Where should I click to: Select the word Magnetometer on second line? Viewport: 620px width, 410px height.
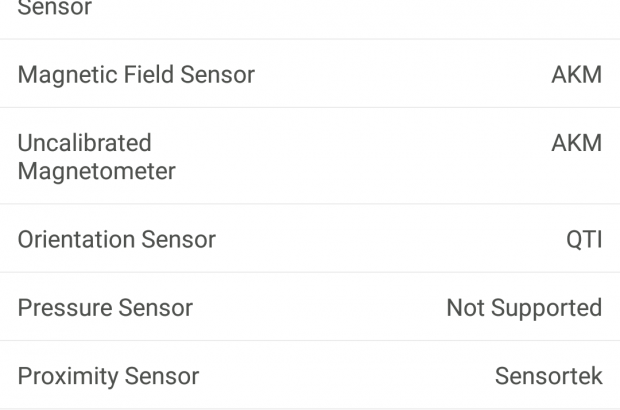[x=97, y=171]
